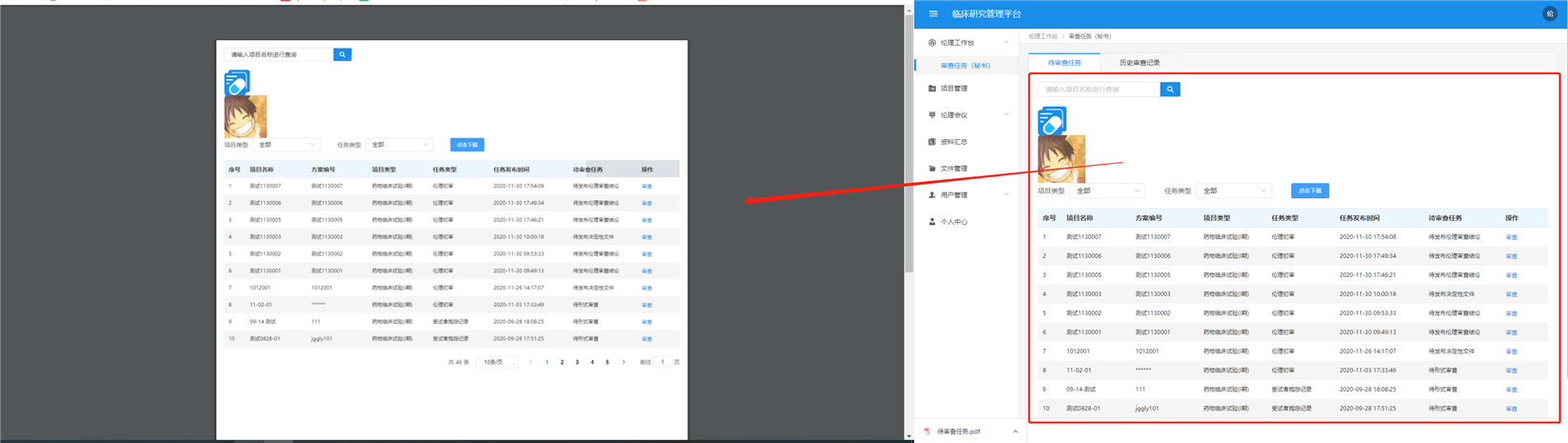Click 受试者招募记录 for 09-14 测试 in web table
1568x443 pixels.
click(1292, 390)
